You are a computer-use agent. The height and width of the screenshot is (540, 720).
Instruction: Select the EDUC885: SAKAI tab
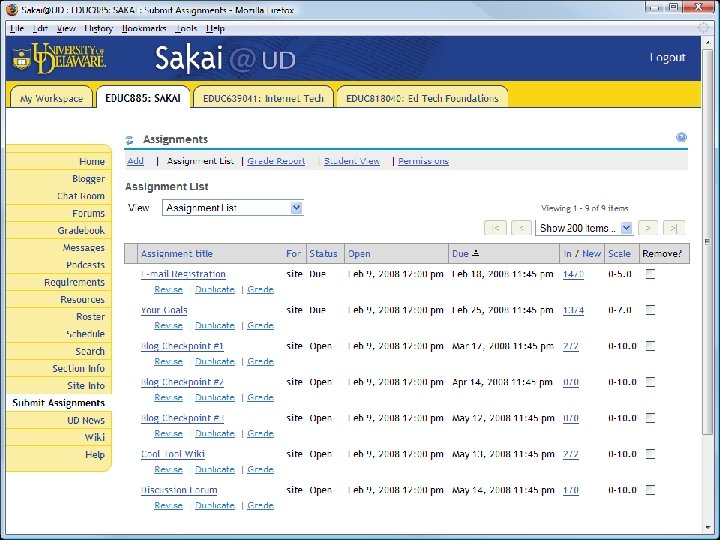tap(143, 98)
